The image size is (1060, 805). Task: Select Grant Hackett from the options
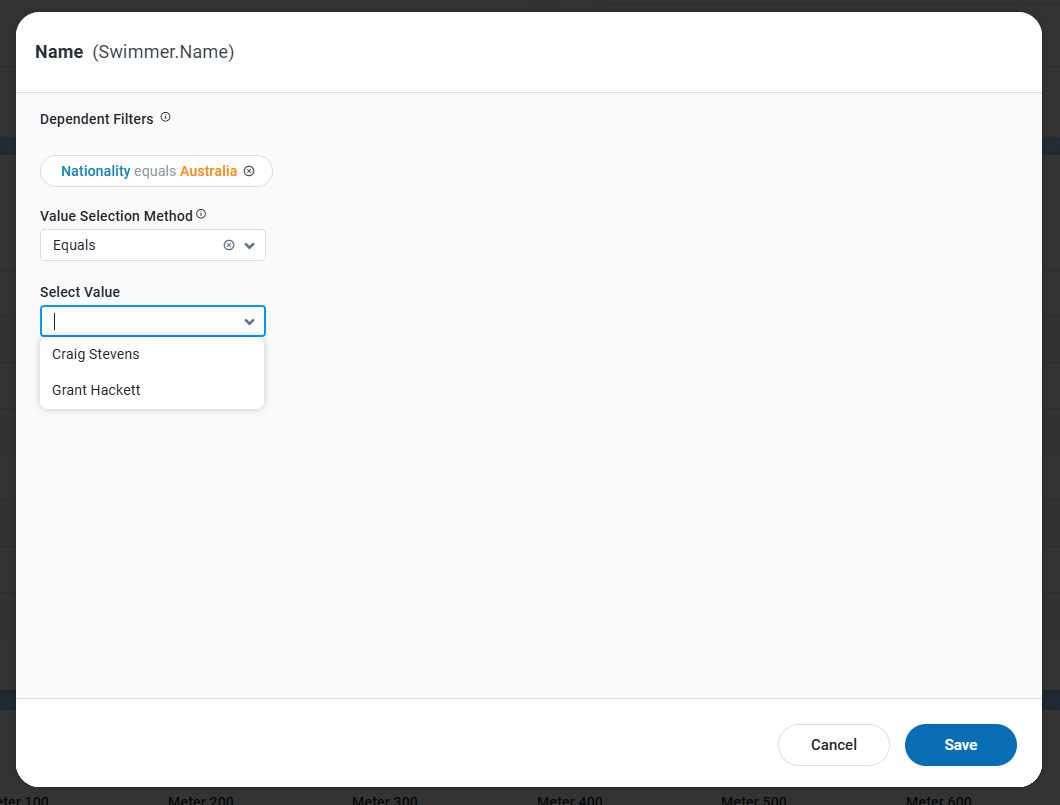coord(96,390)
